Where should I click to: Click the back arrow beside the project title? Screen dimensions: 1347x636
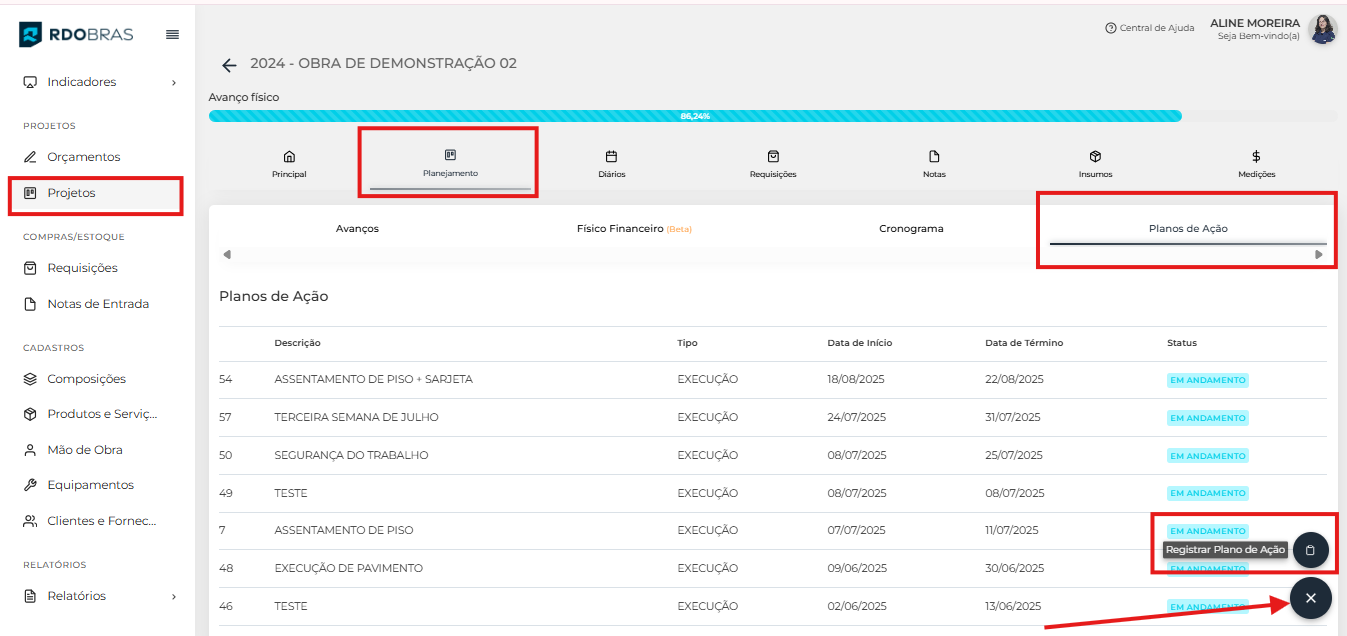229,65
